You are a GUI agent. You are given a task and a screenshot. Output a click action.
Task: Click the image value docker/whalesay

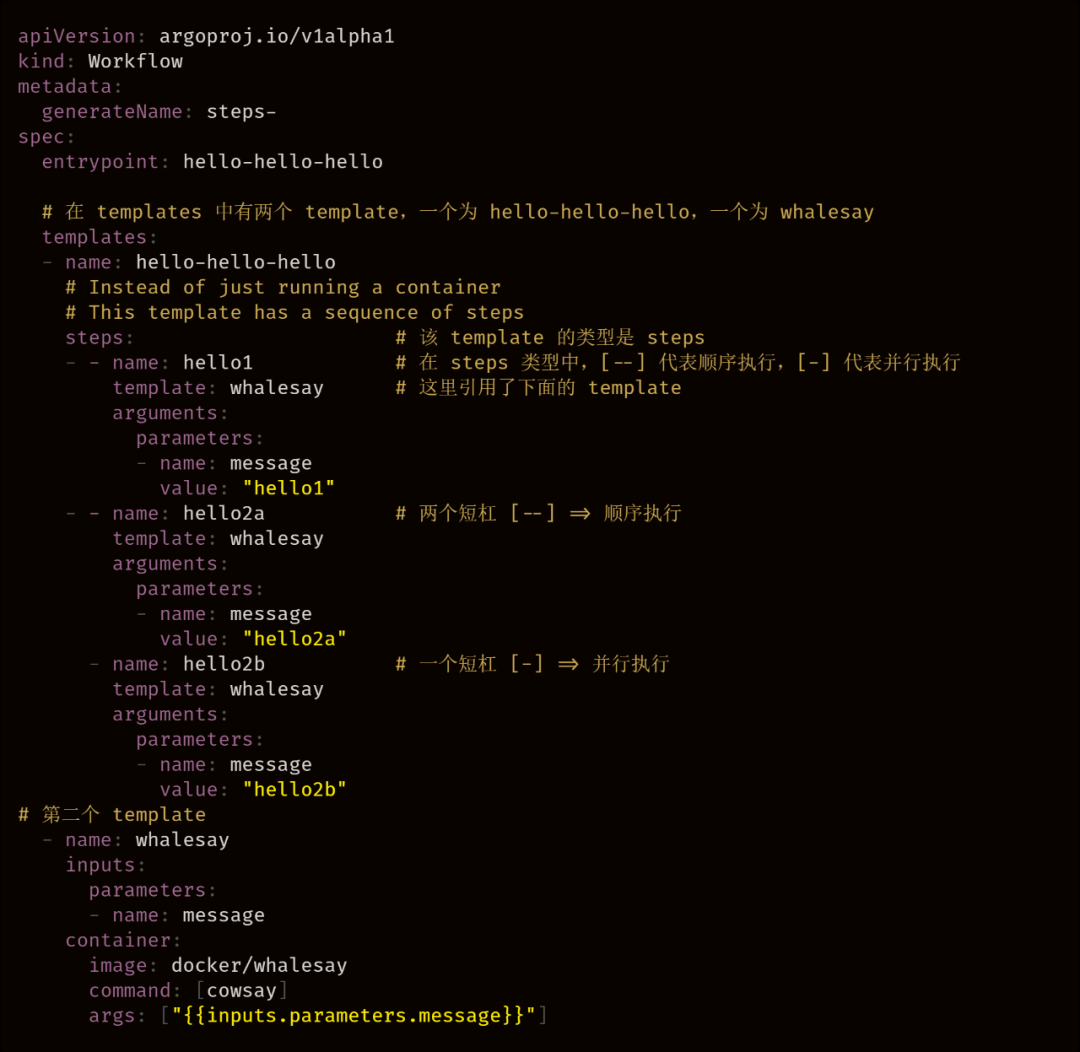(259, 966)
